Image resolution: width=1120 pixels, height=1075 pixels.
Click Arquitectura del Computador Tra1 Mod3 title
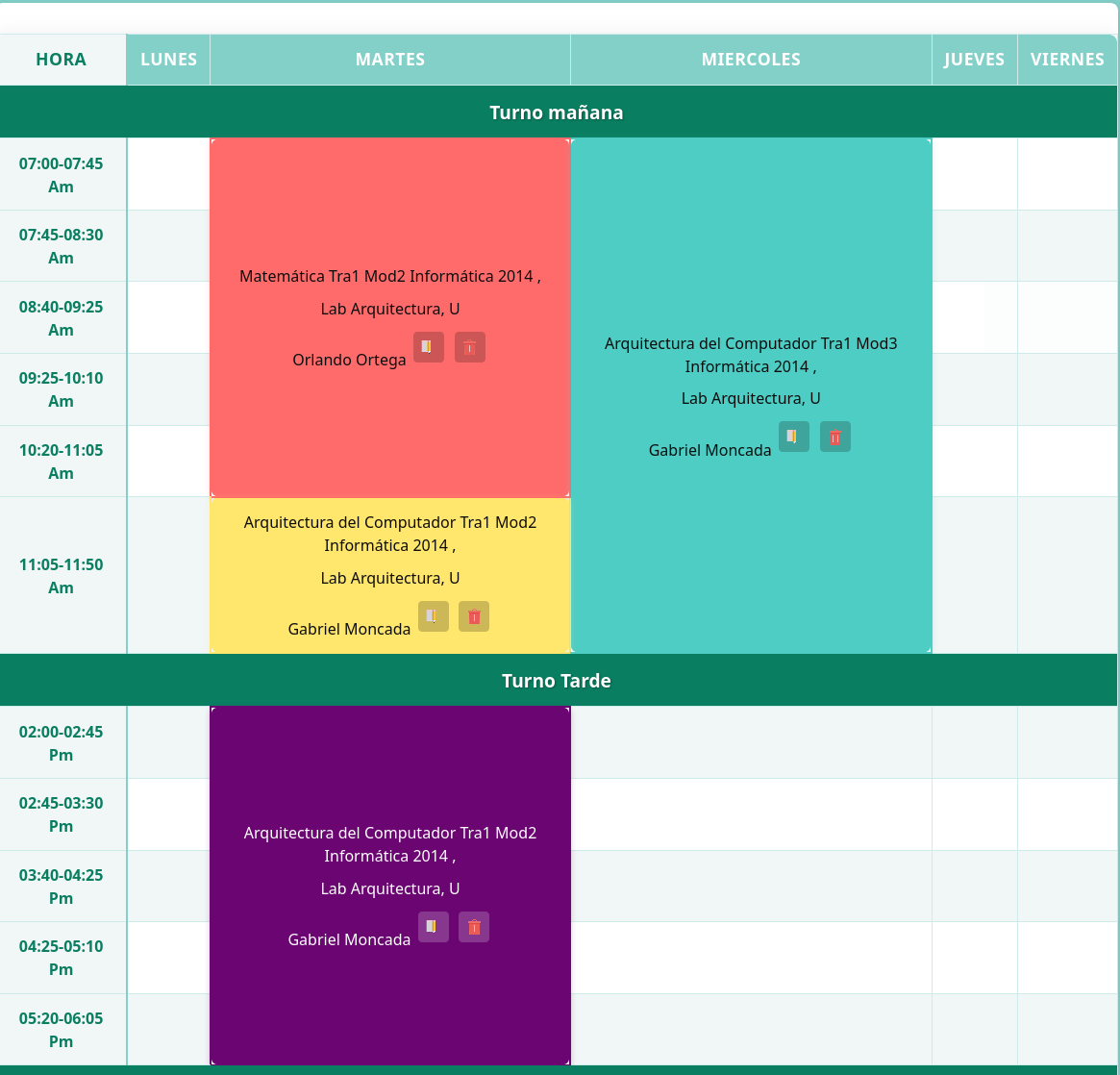coord(751,355)
